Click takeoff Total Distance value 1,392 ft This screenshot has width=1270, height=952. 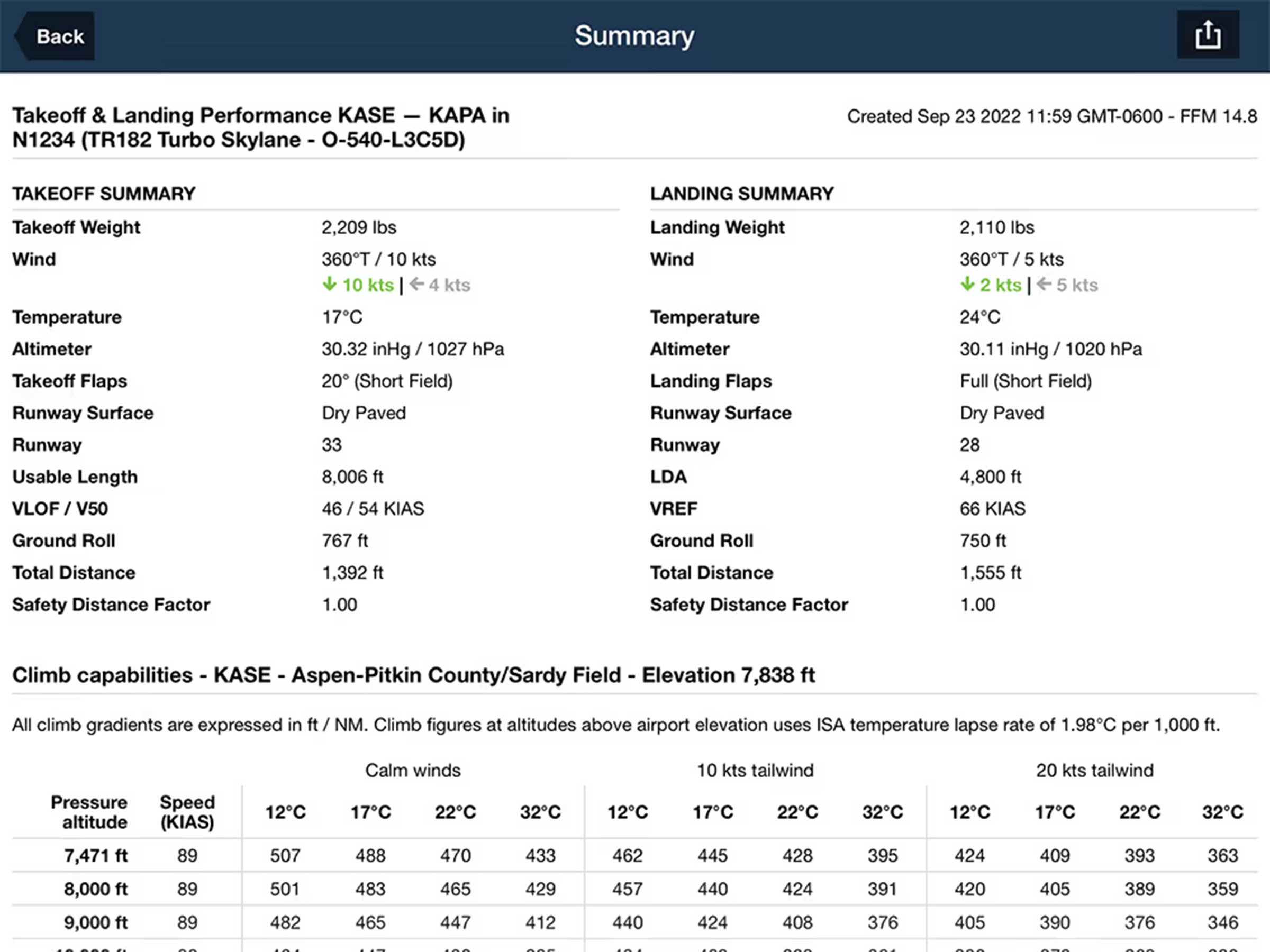point(352,573)
